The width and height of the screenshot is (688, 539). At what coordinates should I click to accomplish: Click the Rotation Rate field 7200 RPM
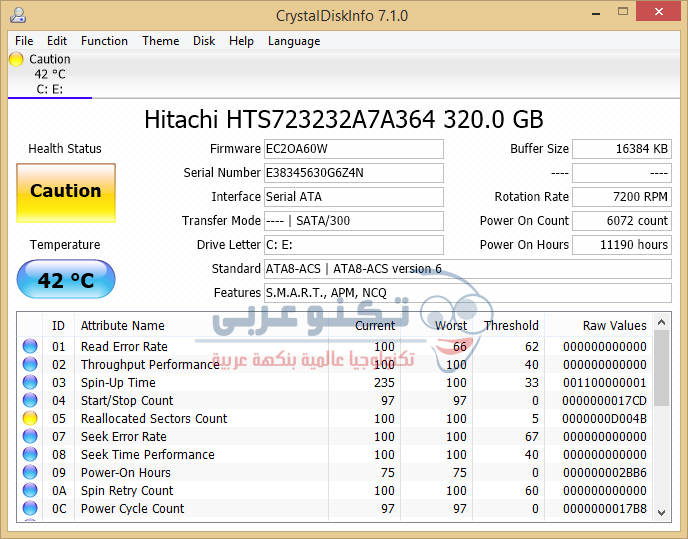[622, 197]
